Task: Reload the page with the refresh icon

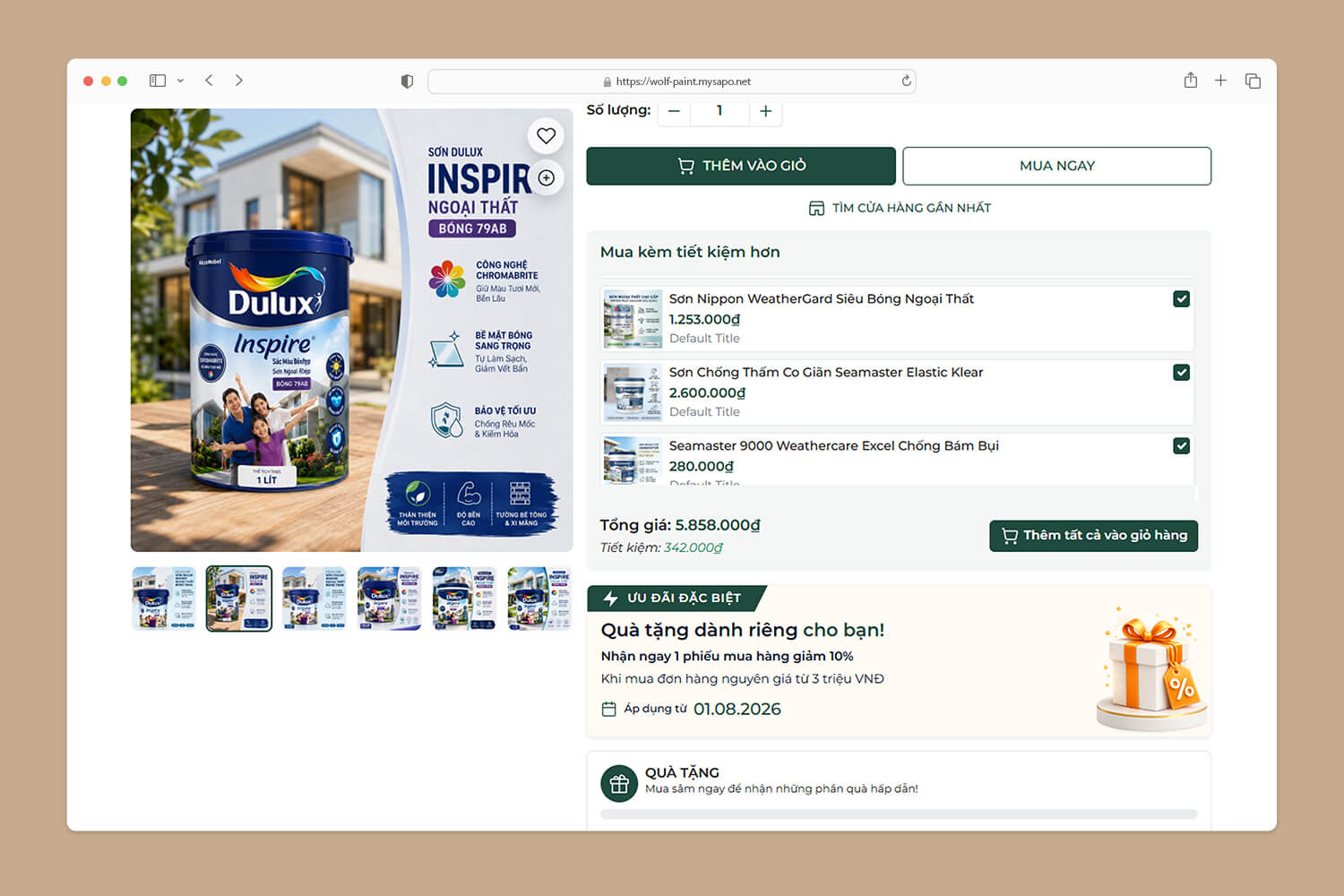Action: pos(906,81)
